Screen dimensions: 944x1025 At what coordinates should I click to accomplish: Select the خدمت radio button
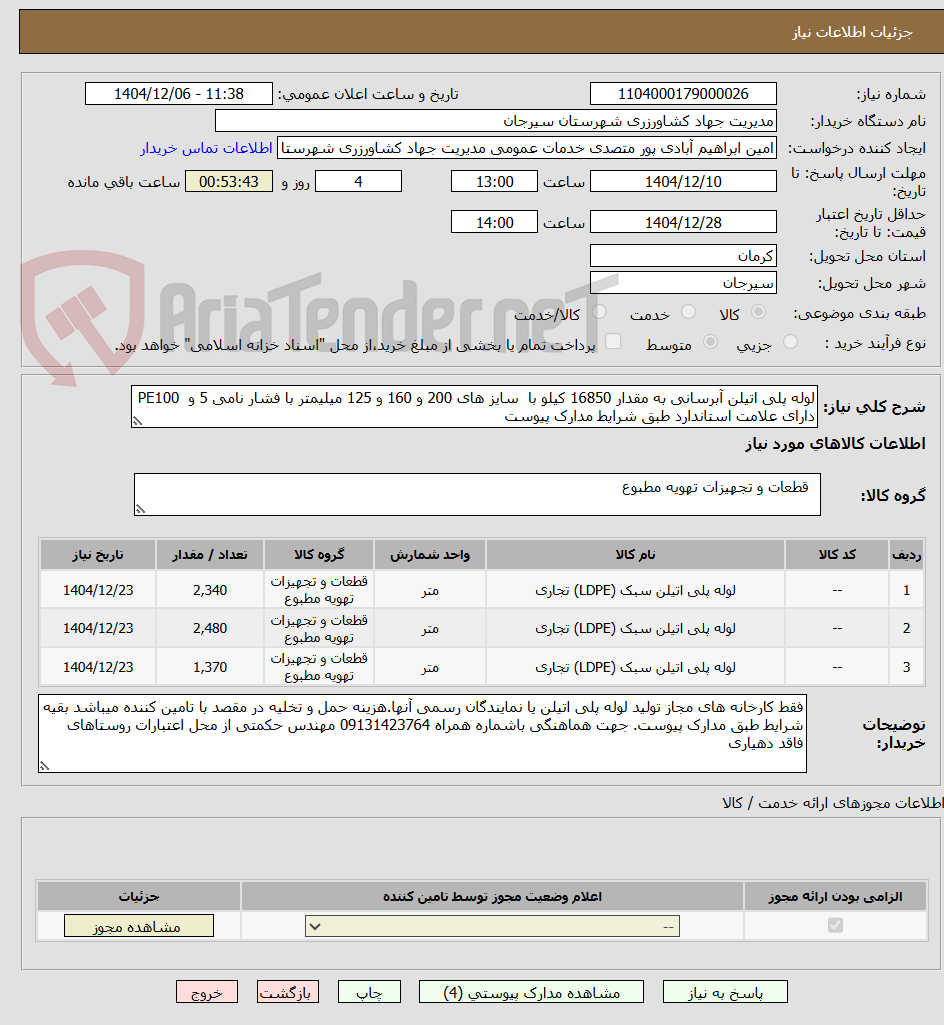point(688,312)
